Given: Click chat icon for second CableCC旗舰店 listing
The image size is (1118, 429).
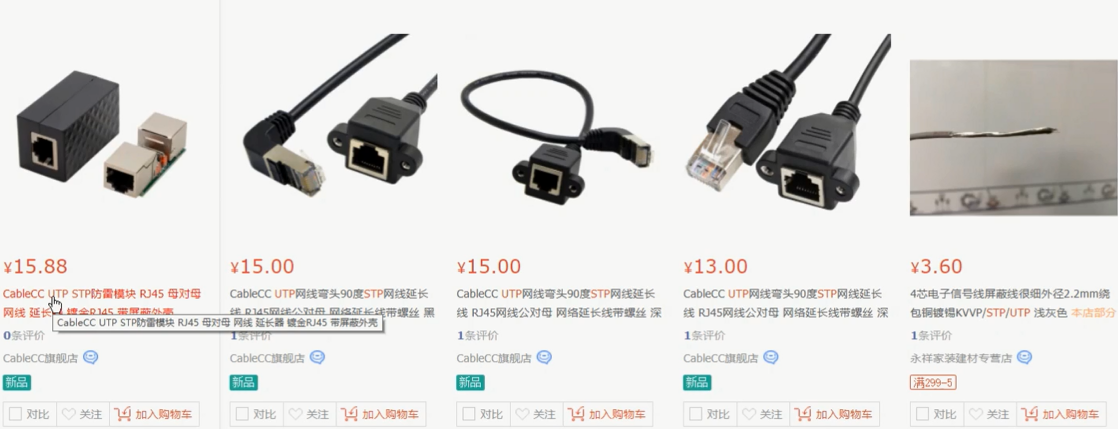Looking at the screenshot, I should point(317,358).
